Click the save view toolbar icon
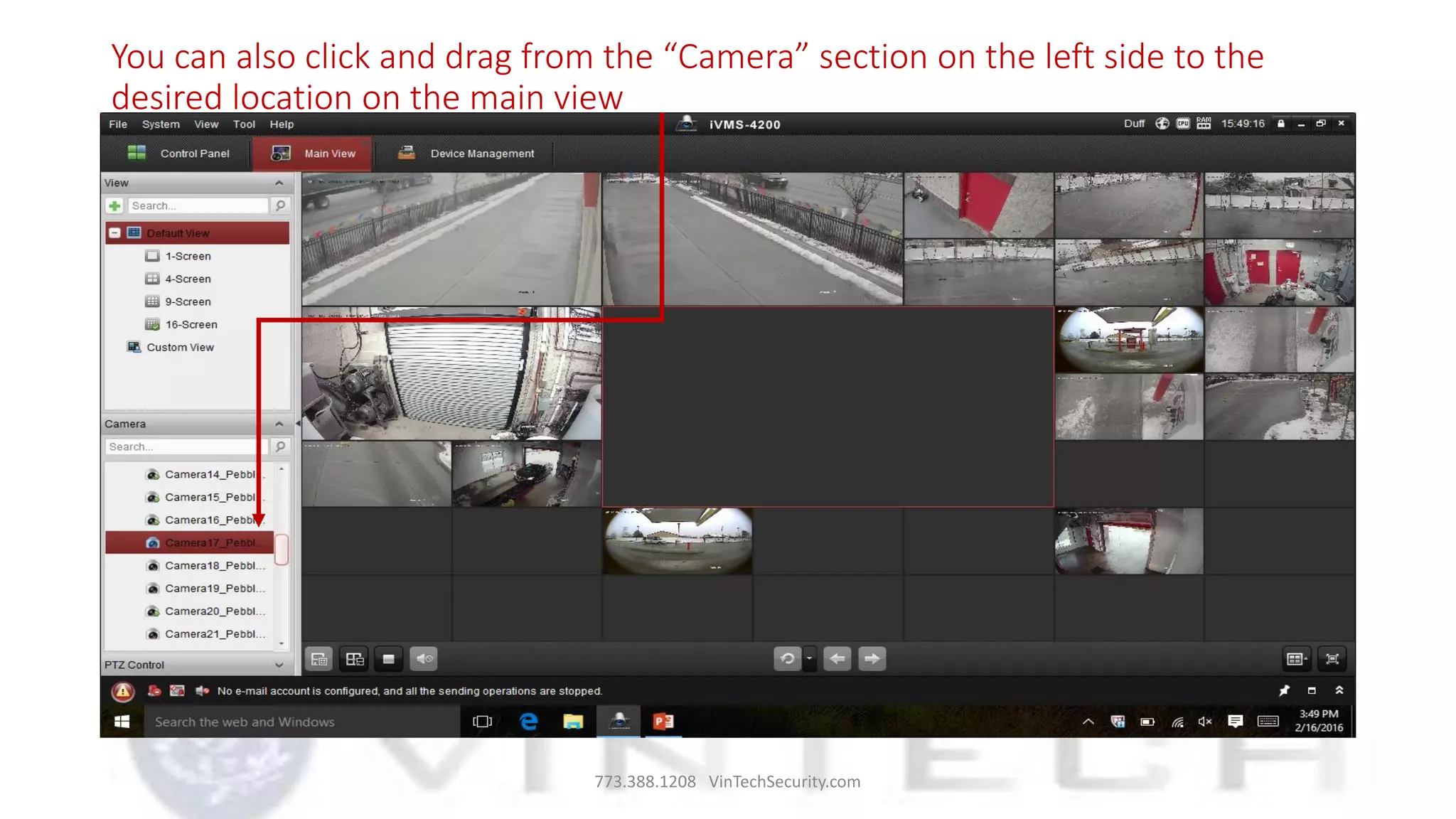This screenshot has width=1456, height=819. point(319,659)
